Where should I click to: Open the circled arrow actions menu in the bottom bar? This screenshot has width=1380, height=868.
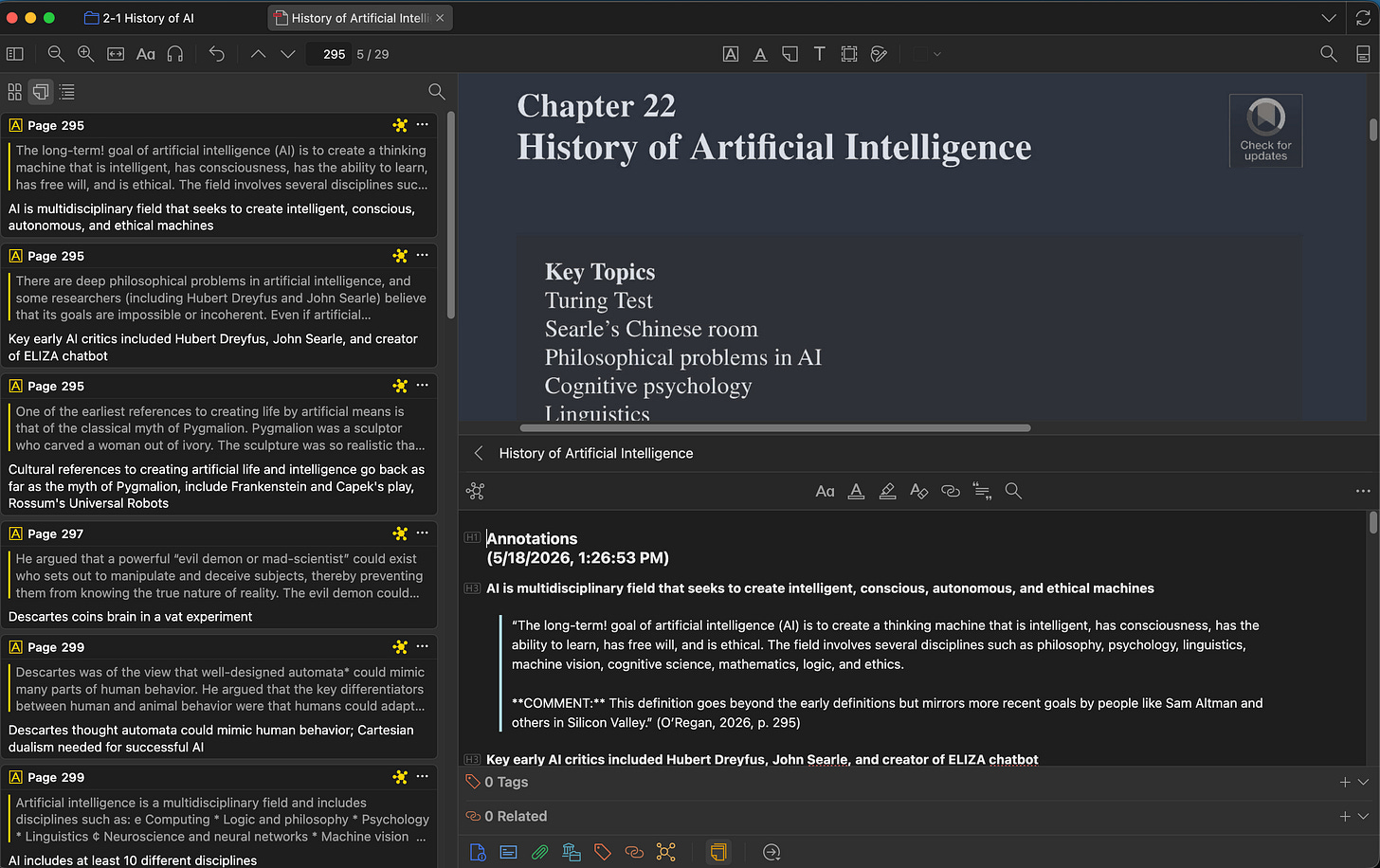[772, 852]
